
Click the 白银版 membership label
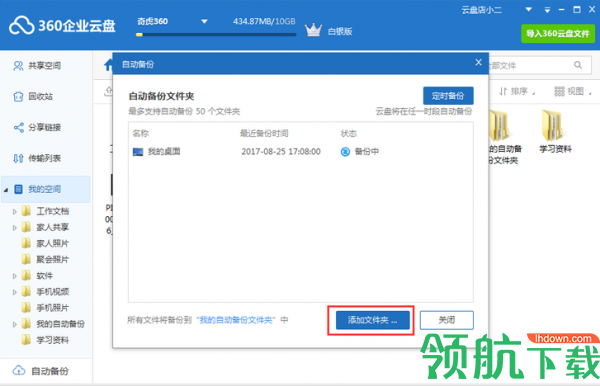tap(340, 31)
